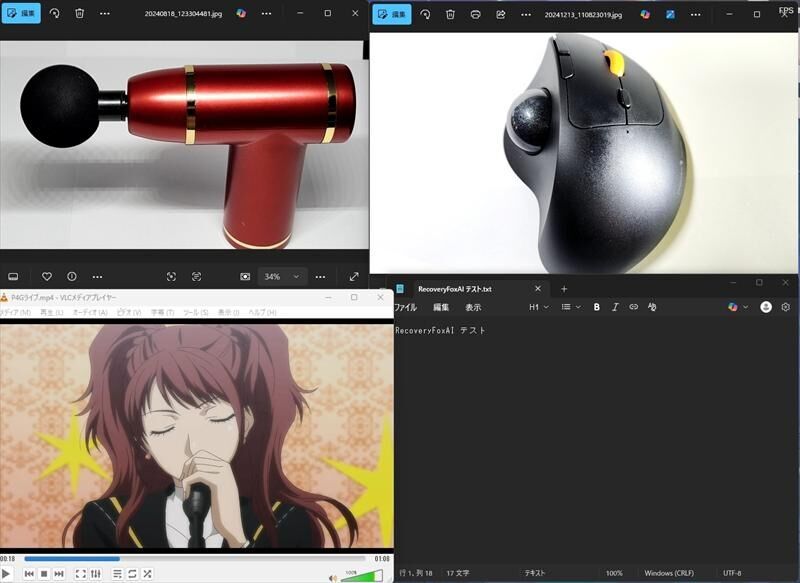Expand the Copilot dropdown in Notepad
800x583 pixels.
point(746,307)
